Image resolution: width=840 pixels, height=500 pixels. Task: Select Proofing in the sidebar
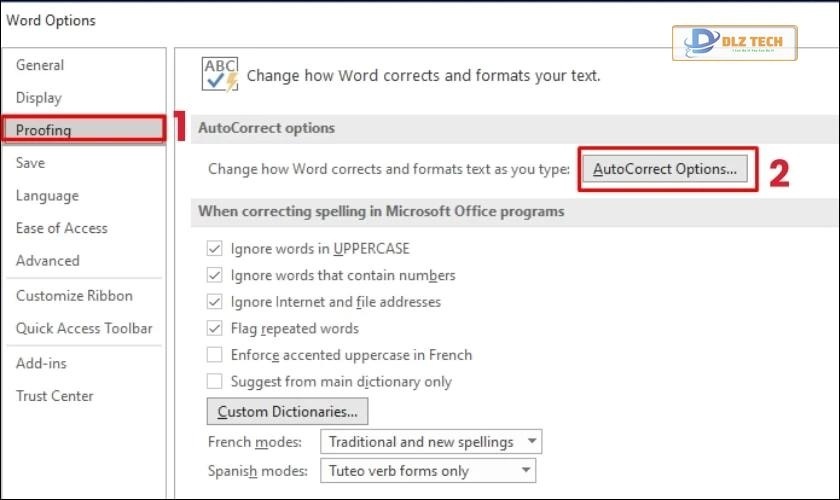tap(44, 130)
